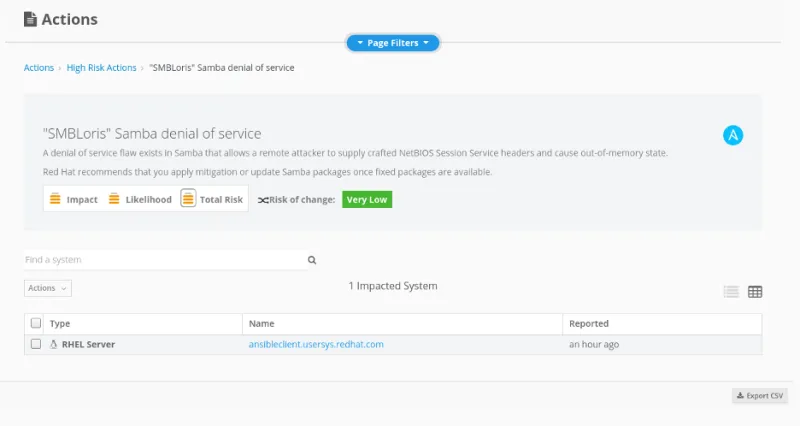Click the Total Risk icon
This screenshot has width=800, height=426.
coord(188,199)
